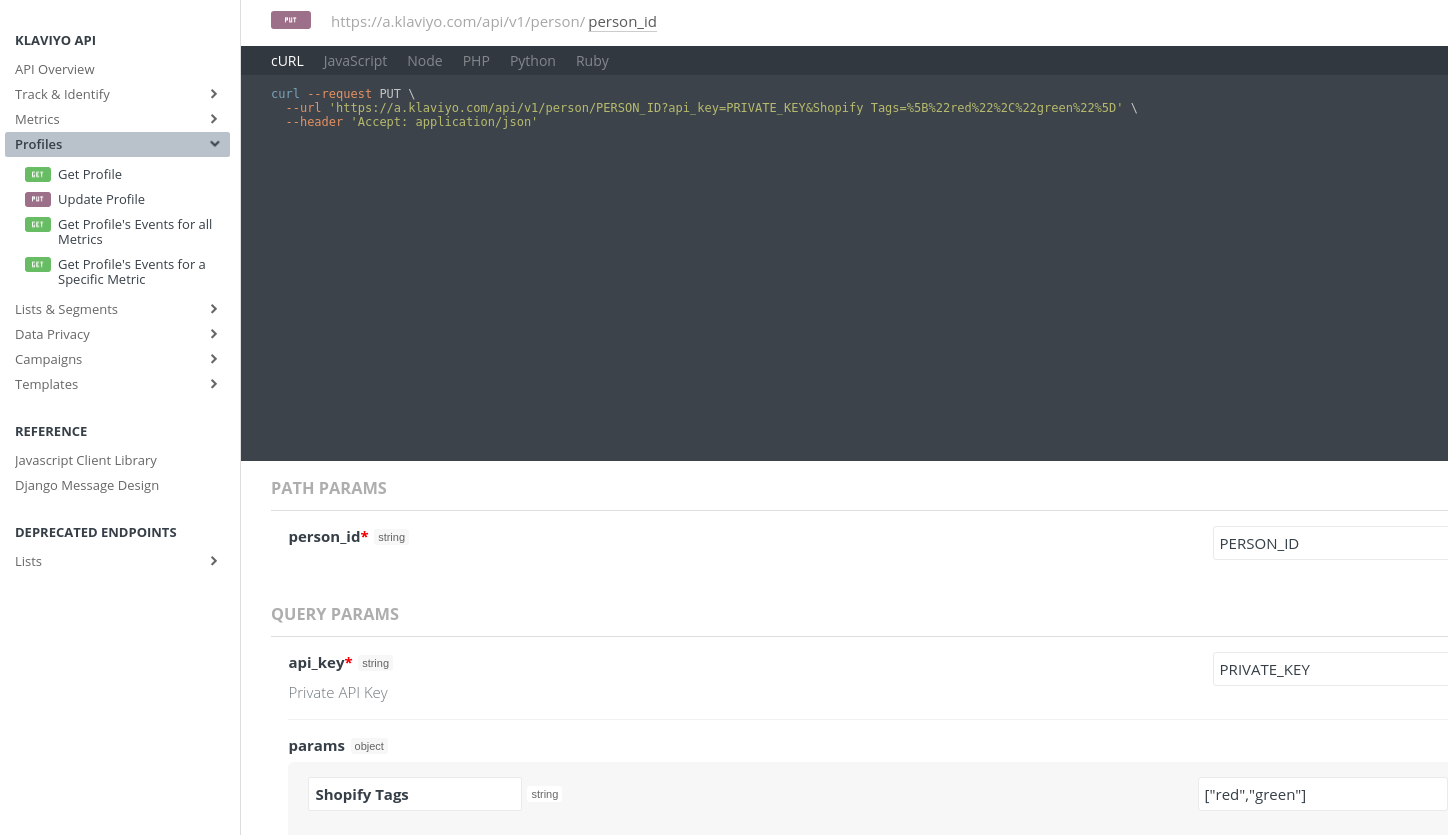Open Django Message Design reference
This screenshot has width=1448, height=835.
click(87, 485)
